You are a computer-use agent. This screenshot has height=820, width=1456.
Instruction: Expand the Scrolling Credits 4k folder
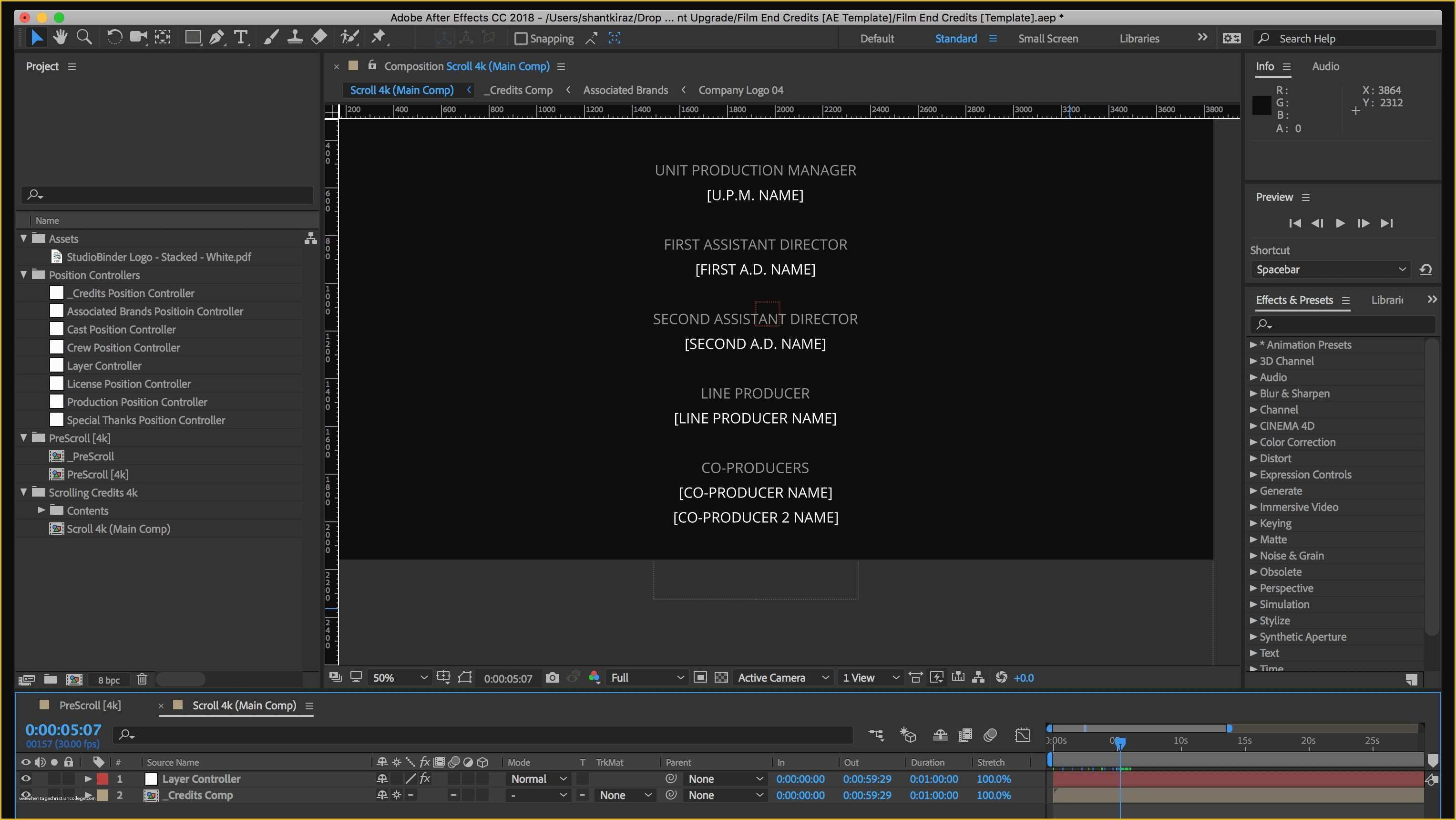pos(23,491)
